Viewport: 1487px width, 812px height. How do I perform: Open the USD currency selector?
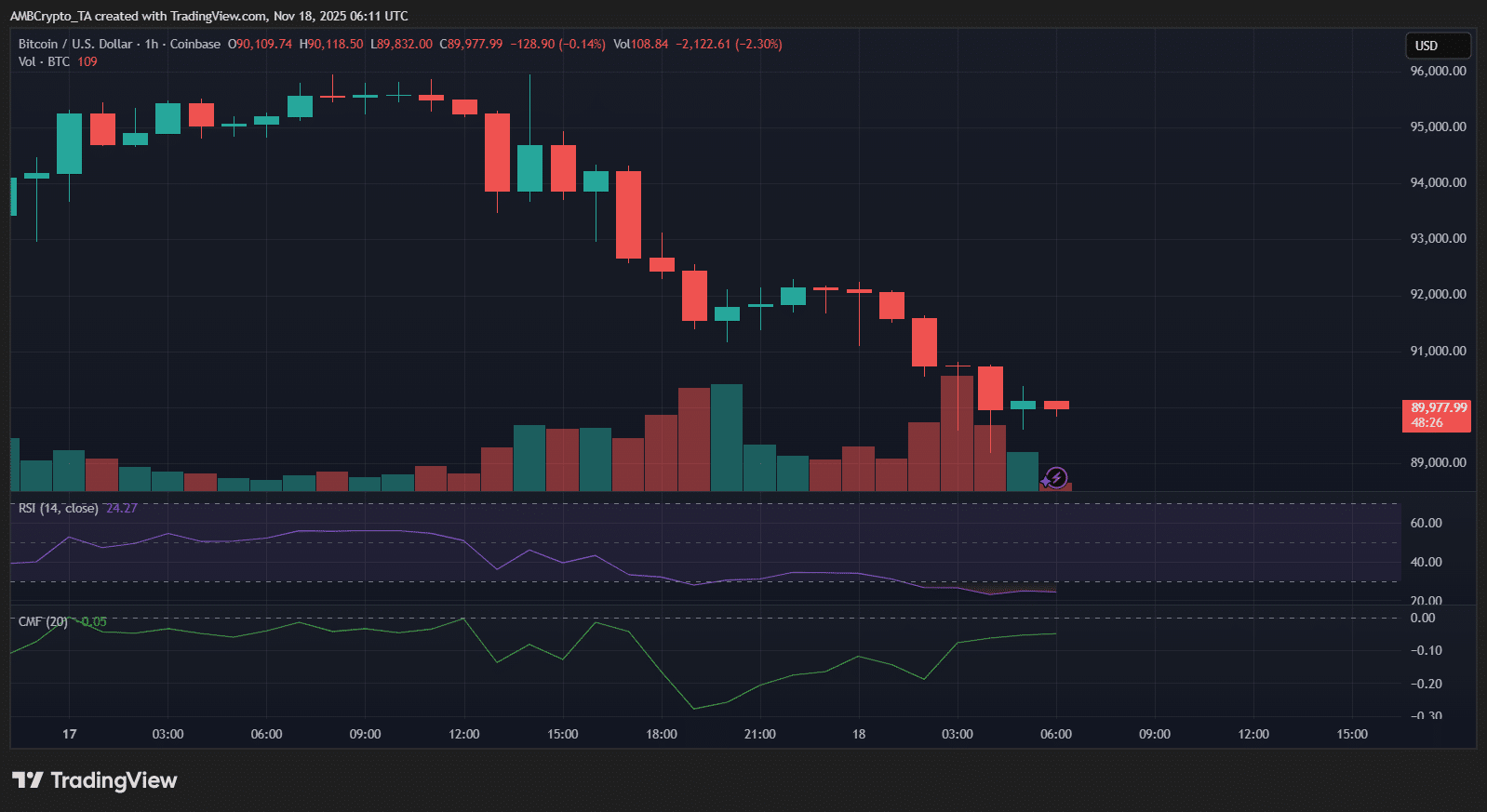[x=1437, y=46]
